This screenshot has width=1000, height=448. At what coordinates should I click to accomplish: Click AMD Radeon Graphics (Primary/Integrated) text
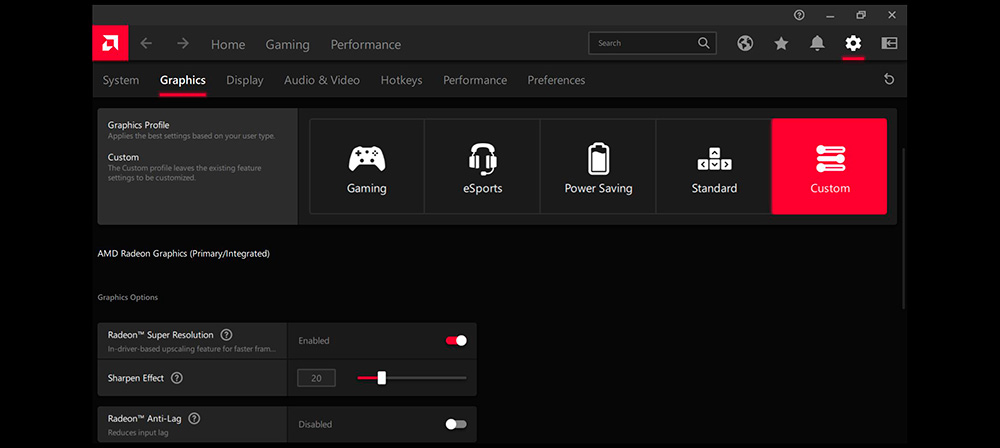coord(184,253)
